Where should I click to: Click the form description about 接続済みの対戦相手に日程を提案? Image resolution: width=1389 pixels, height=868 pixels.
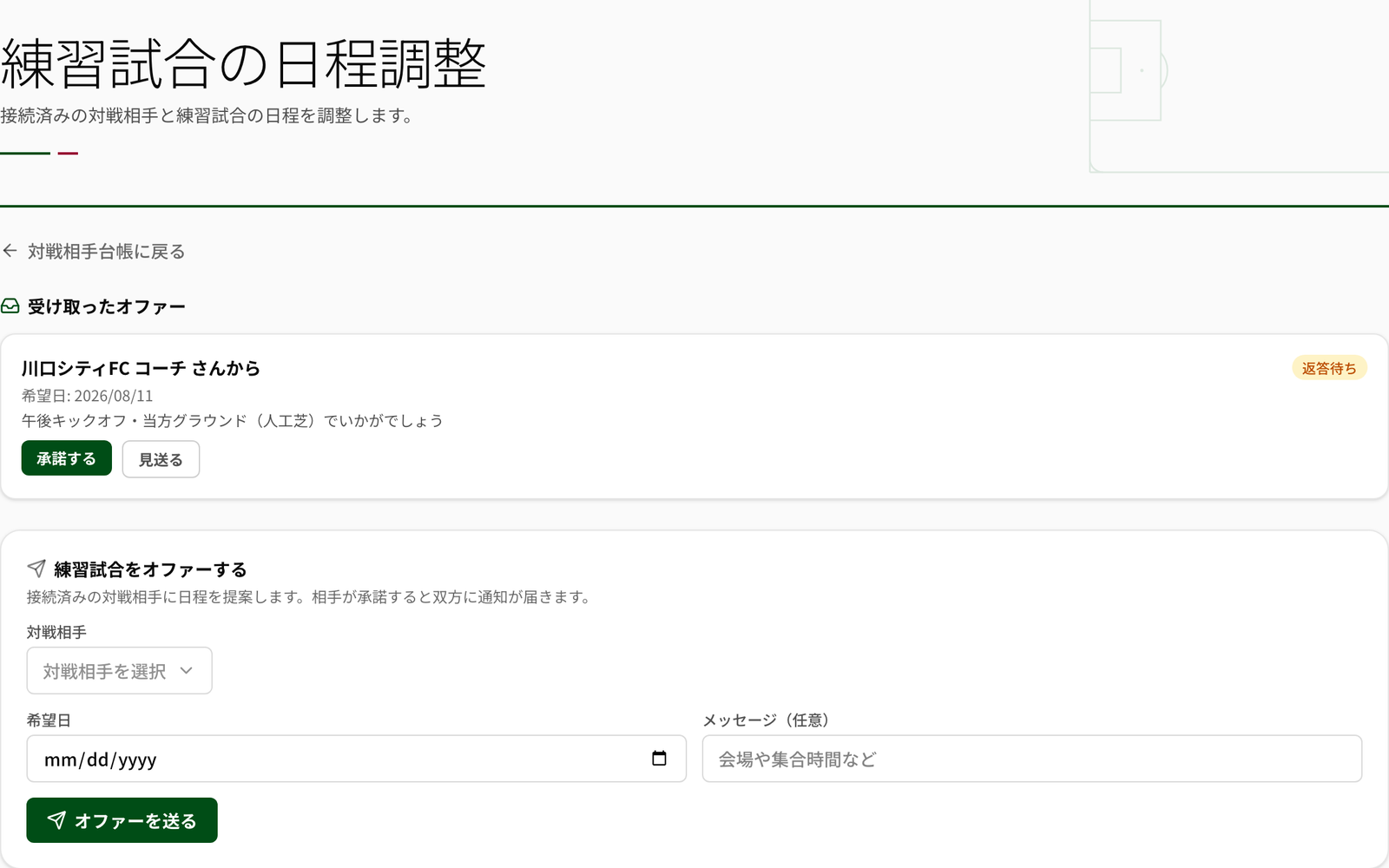pos(310,597)
